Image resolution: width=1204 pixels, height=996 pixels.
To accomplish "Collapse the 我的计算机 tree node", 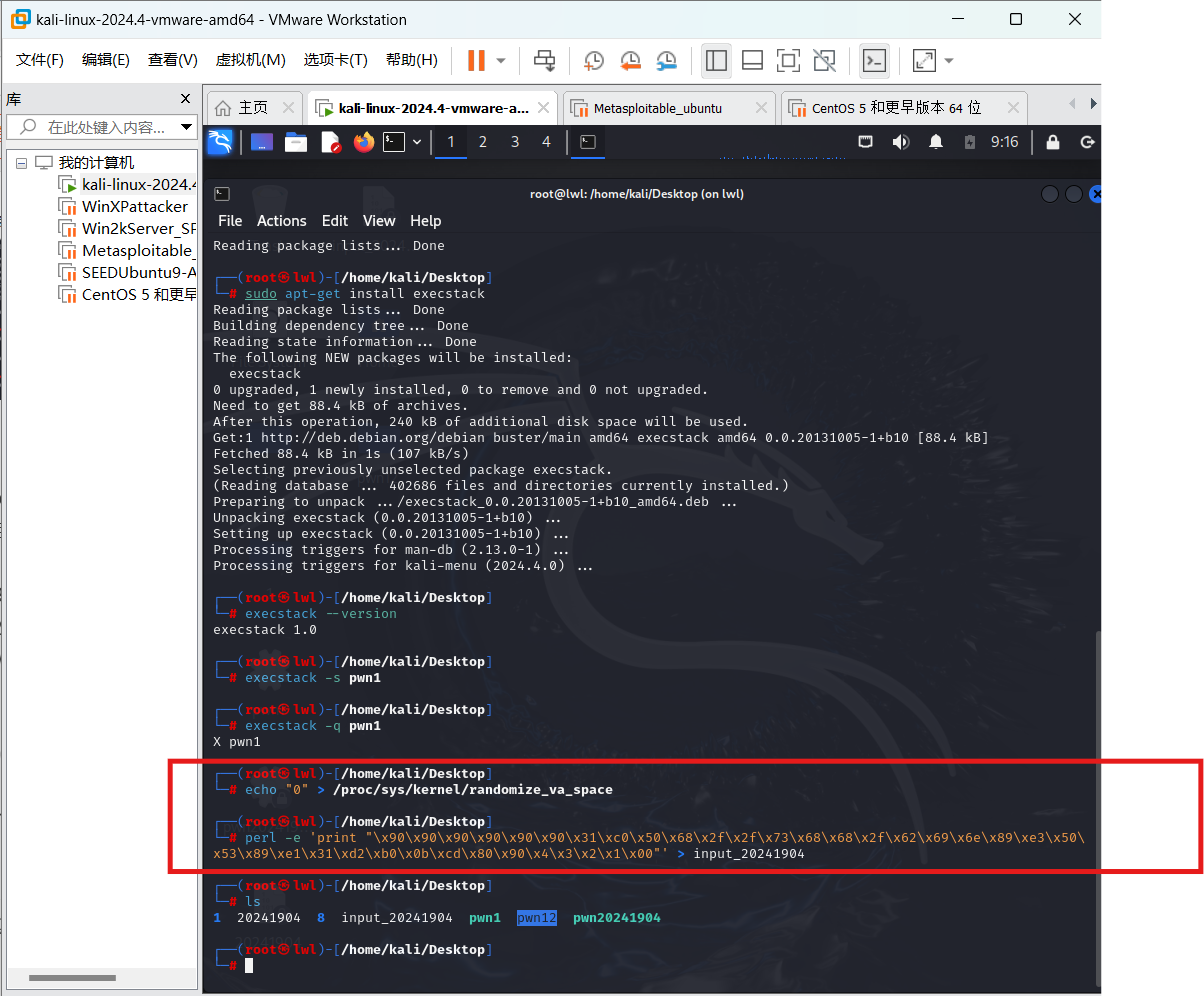I will coord(21,163).
